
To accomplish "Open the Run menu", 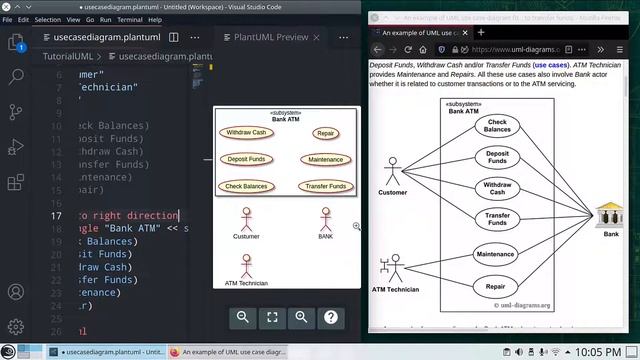I will tap(105, 20).
